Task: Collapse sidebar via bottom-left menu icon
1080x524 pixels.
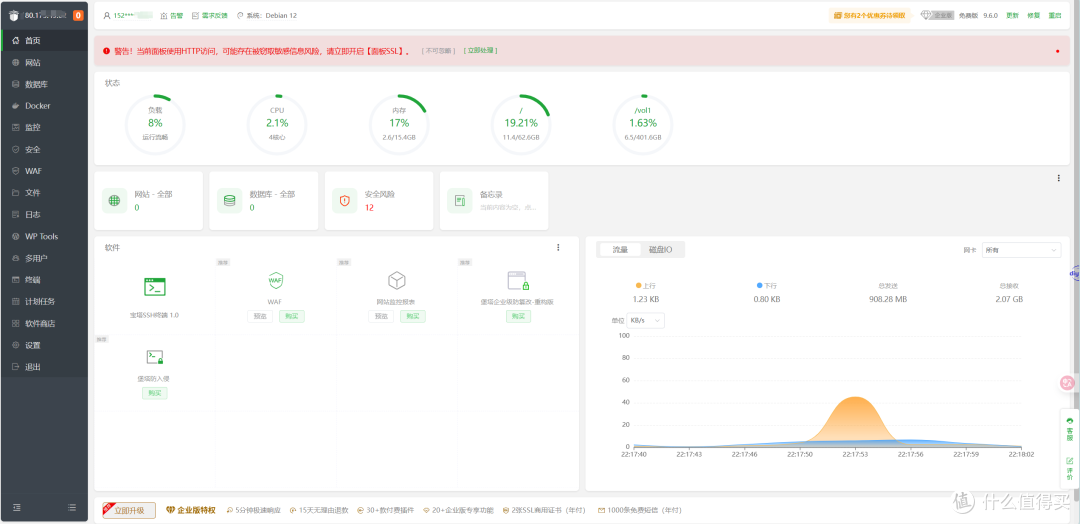Action: click(17, 507)
